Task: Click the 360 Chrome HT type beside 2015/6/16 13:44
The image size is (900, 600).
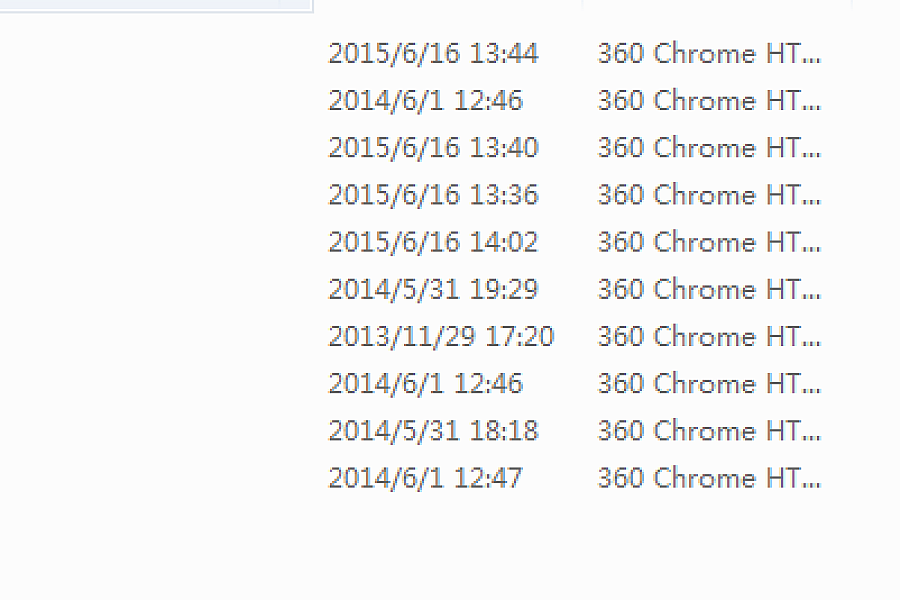Action: point(709,54)
